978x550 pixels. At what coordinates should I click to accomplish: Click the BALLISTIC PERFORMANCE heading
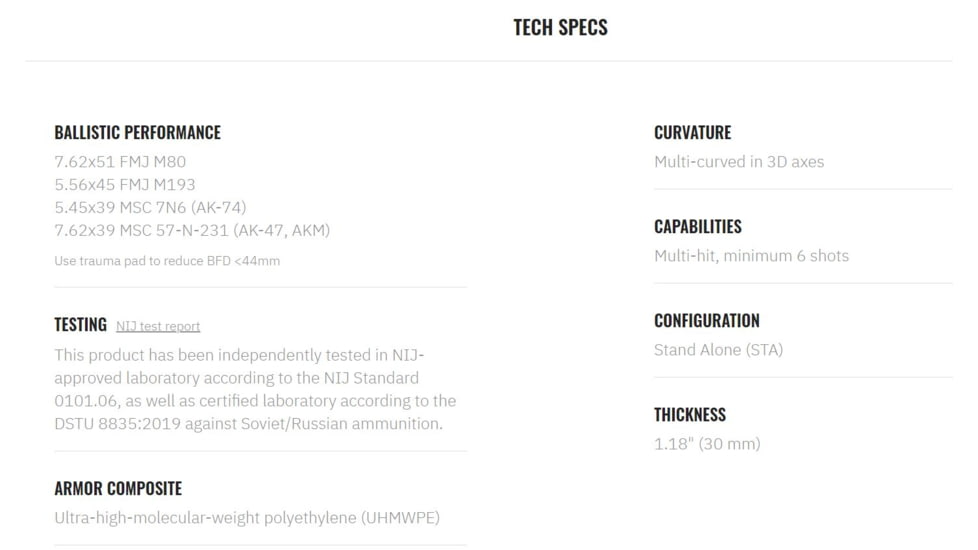click(137, 132)
